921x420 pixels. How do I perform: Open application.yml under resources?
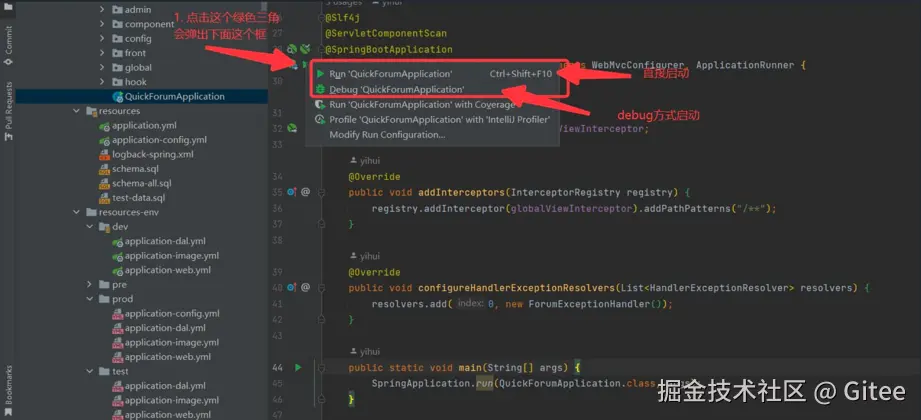[138, 125]
